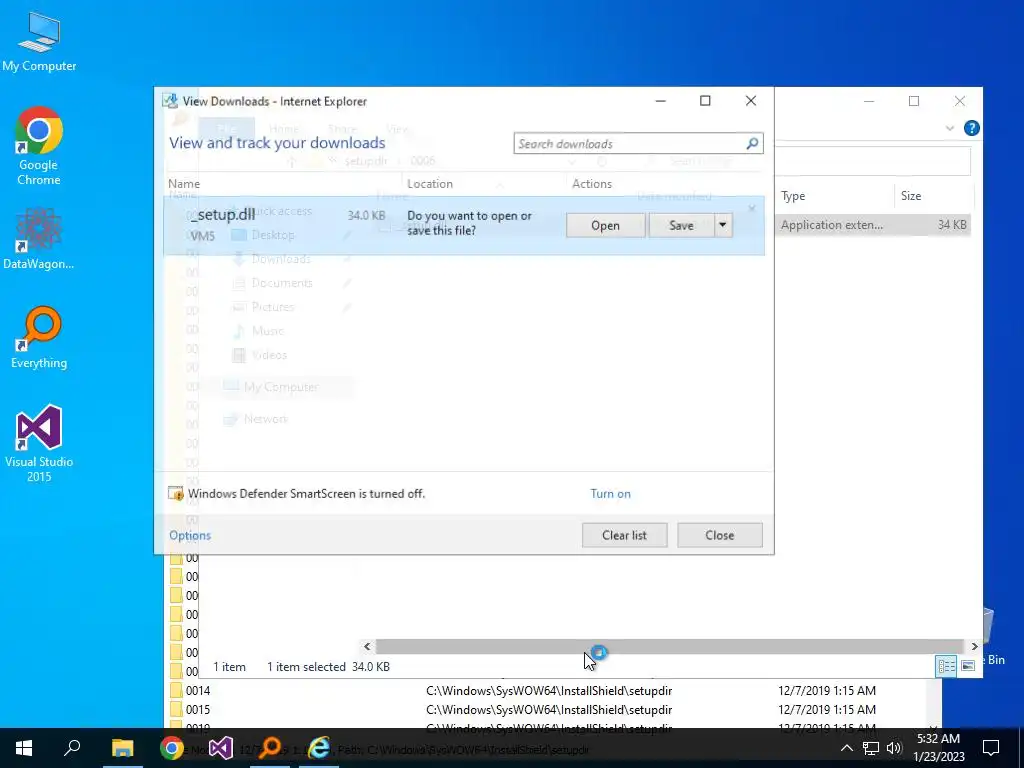Open Visual Studio from the taskbar
The height and width of the screenshot is (768, 1024).
(221, 748)
